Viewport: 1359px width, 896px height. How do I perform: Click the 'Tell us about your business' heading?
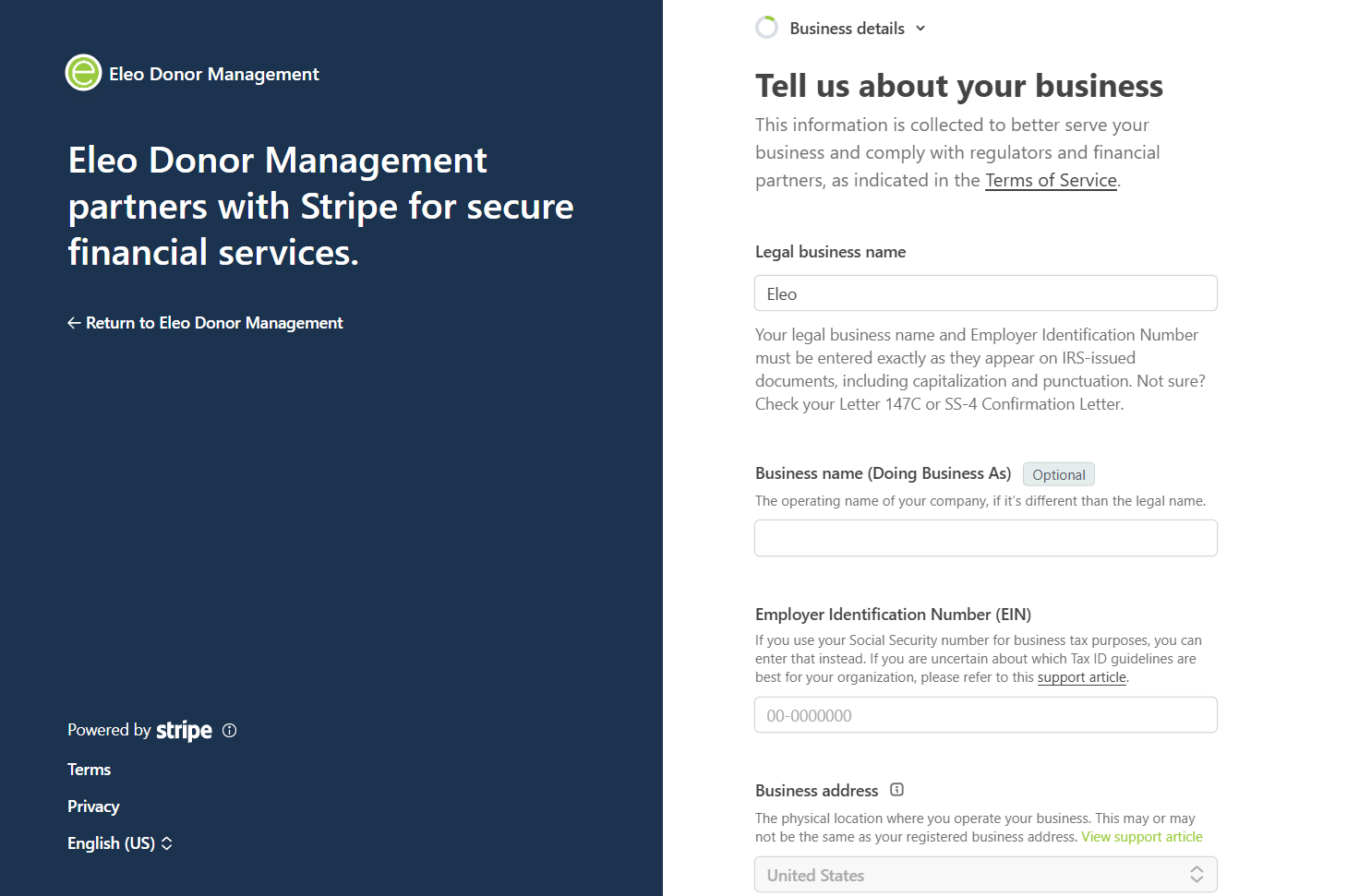(x=959, y=86)
